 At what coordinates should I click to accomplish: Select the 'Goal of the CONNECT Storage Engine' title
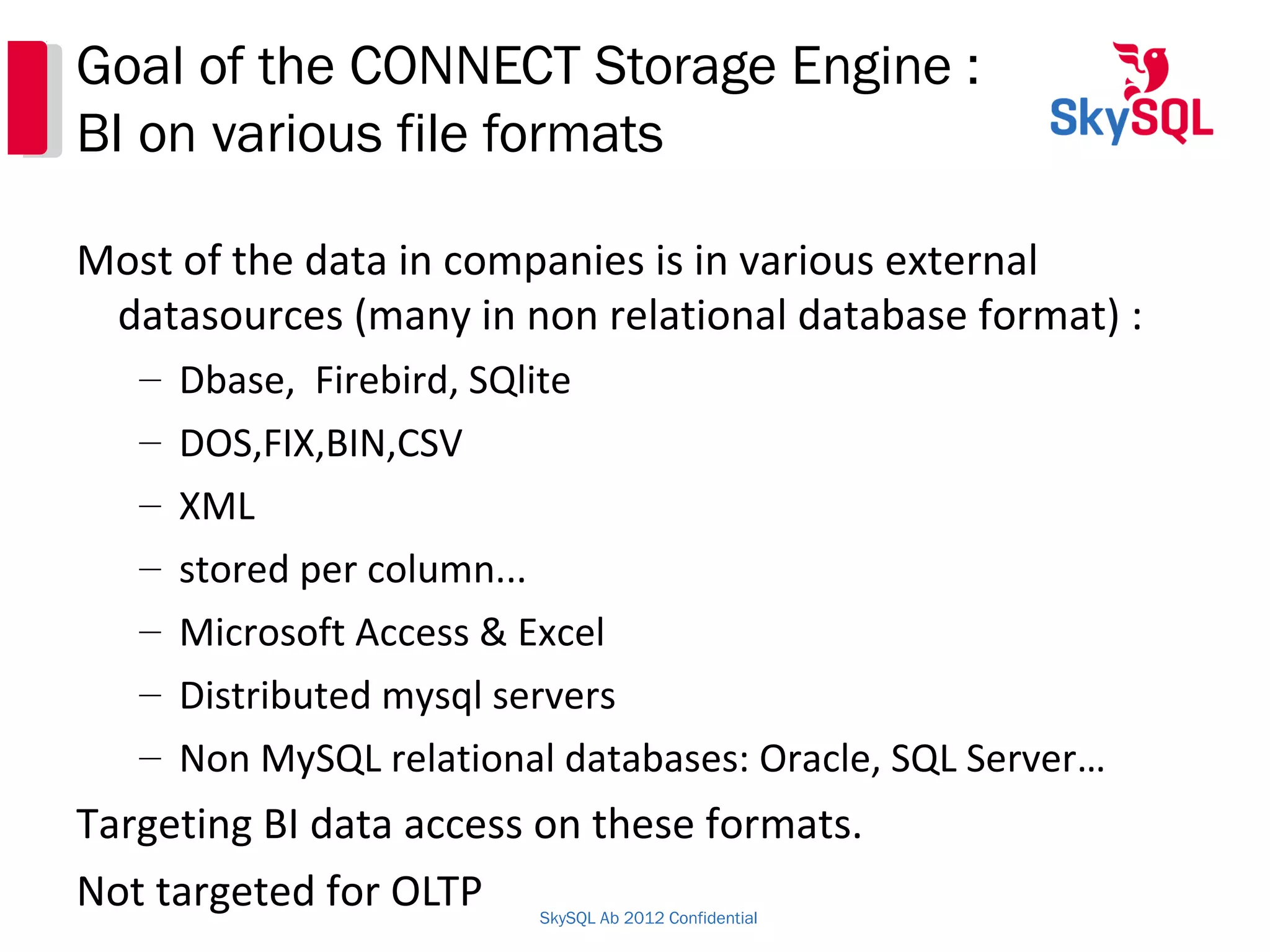click(527, 66)
